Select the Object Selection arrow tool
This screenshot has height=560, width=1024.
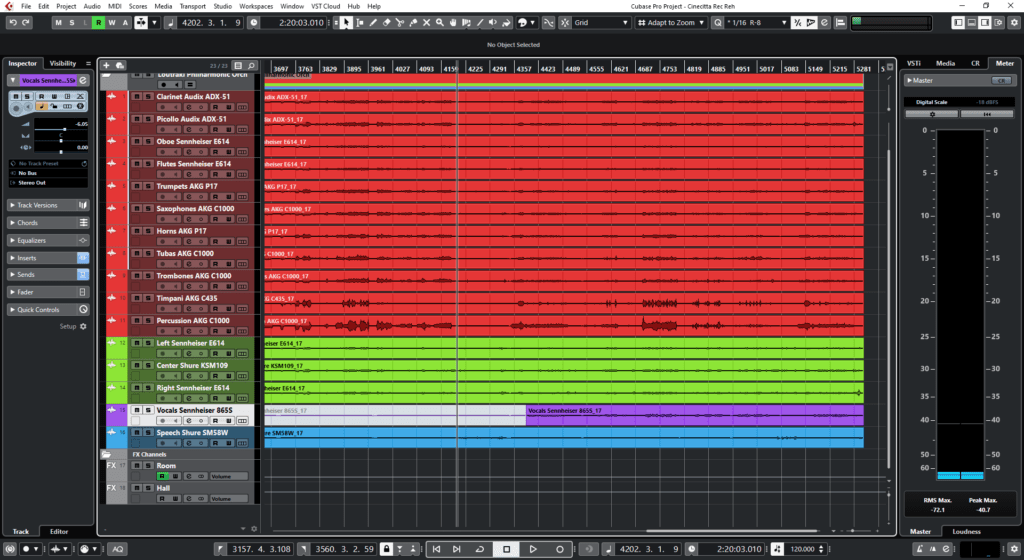click(346, 22)
